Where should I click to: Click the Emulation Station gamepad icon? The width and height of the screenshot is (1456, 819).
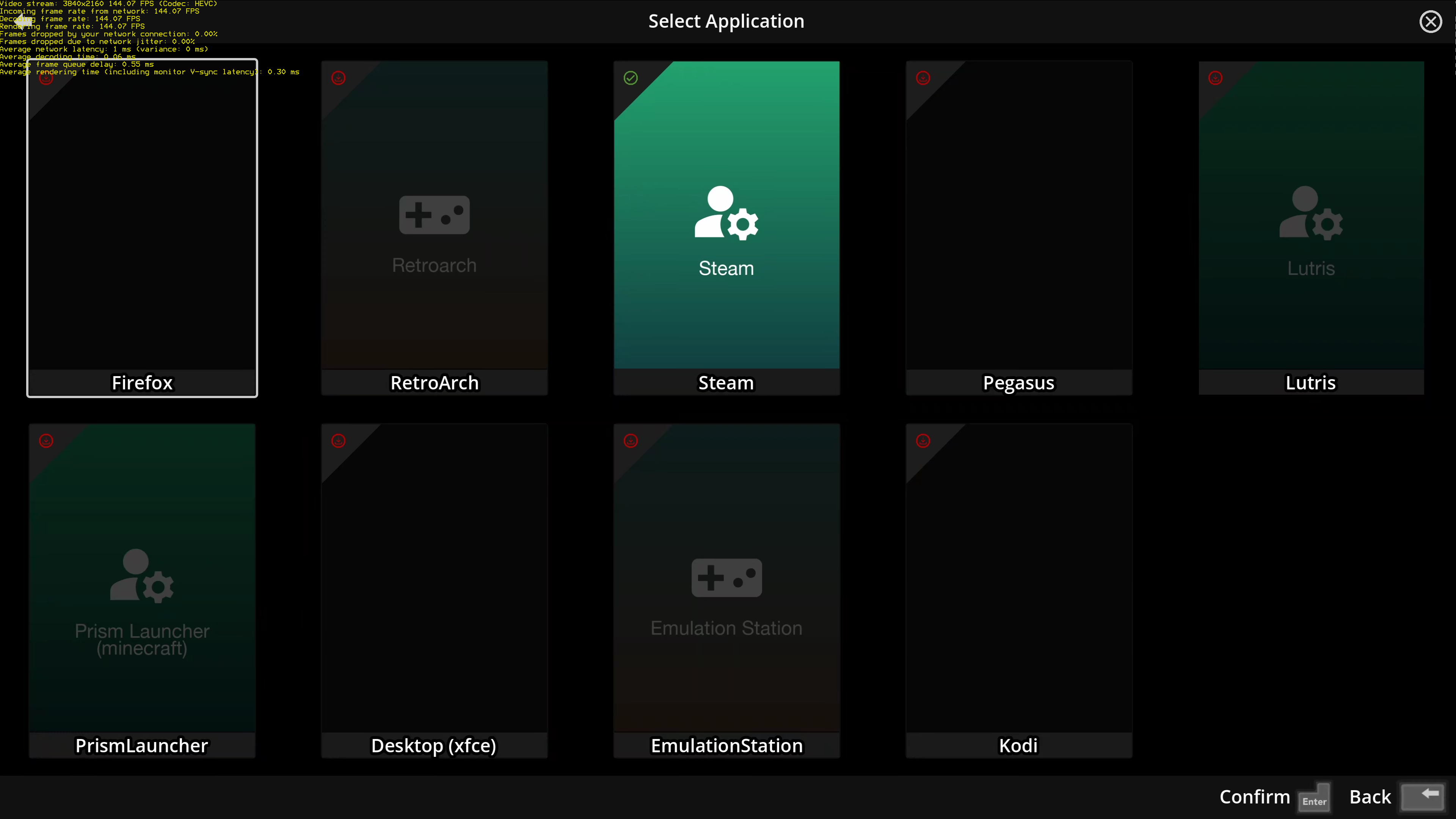click(726, 577)
